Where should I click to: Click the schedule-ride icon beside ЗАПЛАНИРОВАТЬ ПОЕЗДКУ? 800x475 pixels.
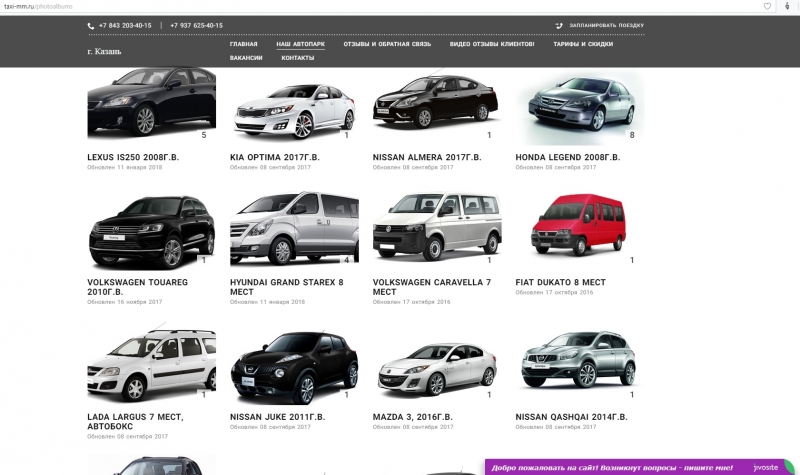coord(559,25)
